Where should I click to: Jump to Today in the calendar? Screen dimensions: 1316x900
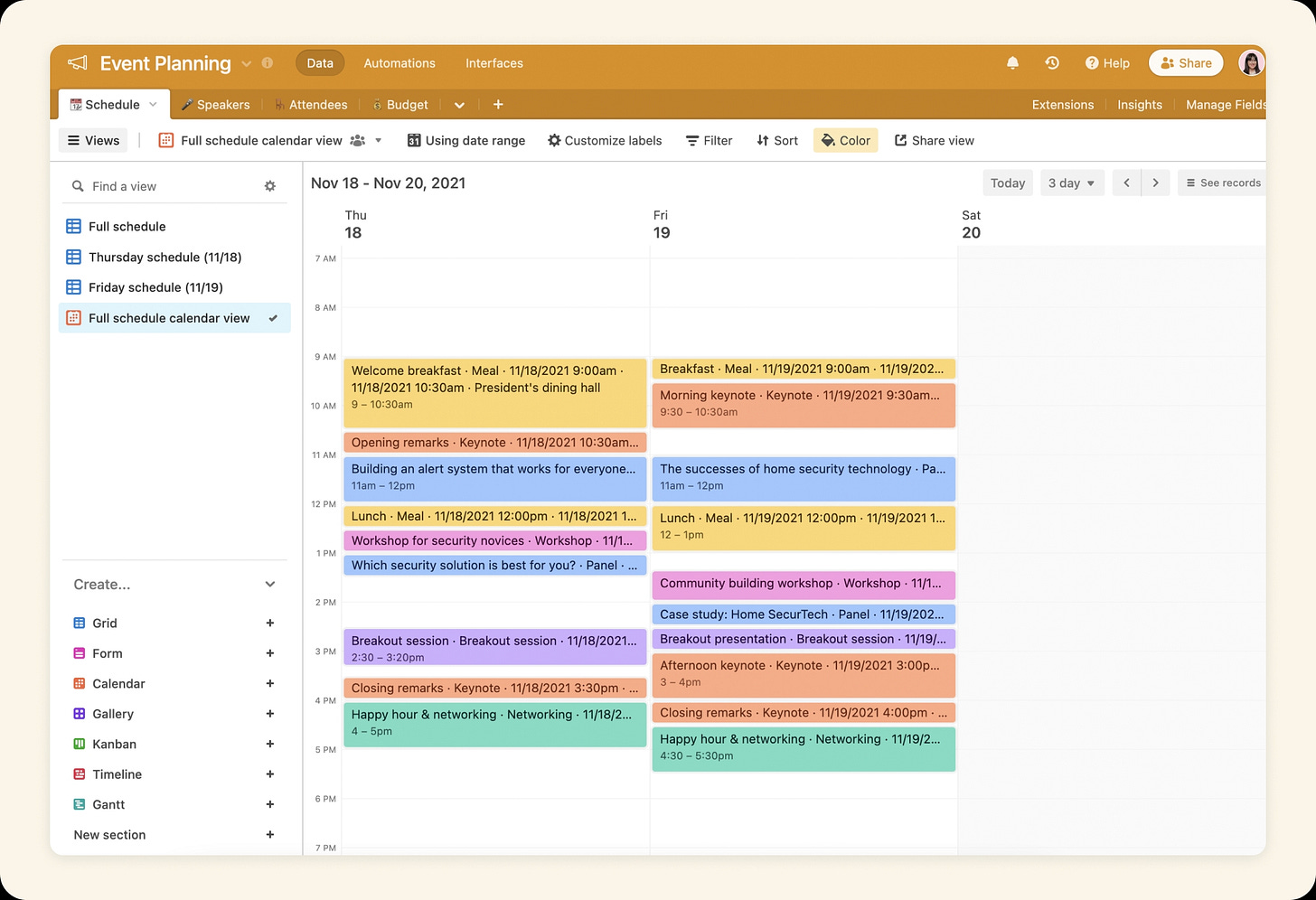click(x=1007, y=183)
